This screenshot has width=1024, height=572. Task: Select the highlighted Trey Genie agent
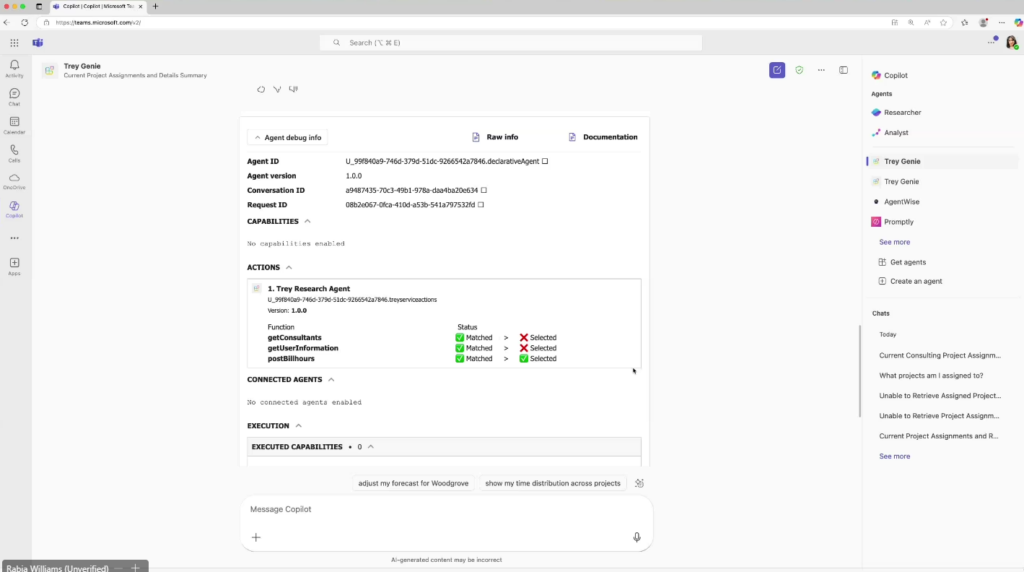pyautogui.click(x=942, y=161)
